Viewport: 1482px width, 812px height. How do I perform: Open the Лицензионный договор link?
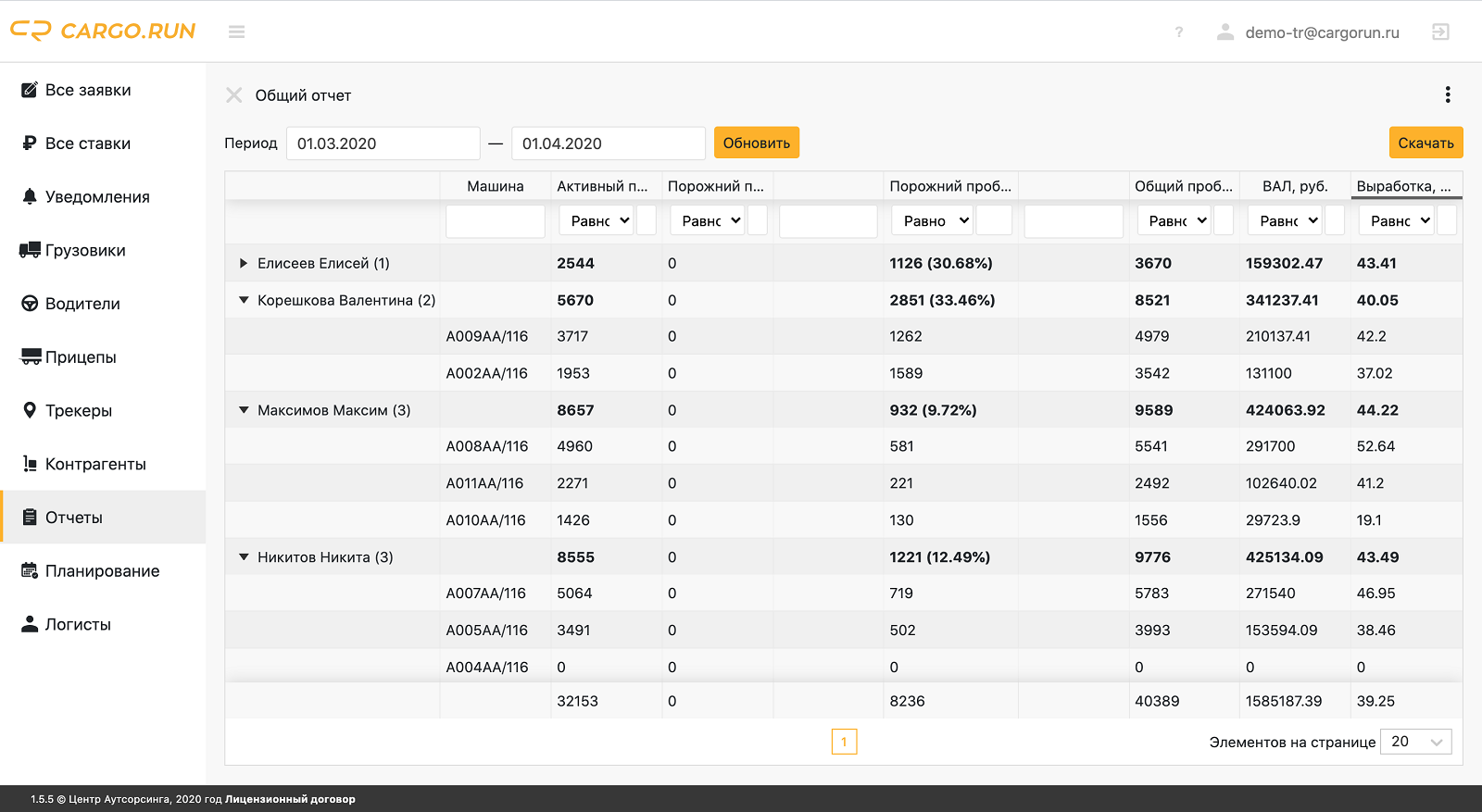(x=290, y=799)
